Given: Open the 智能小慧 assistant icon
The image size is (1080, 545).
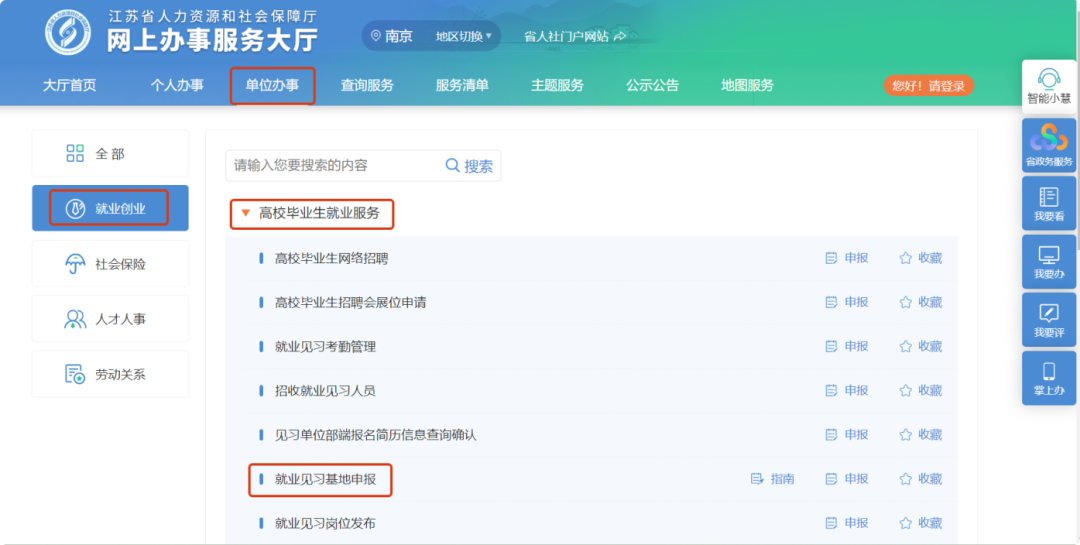Looking at the screenshot, I should click(x=1049, y=86).
